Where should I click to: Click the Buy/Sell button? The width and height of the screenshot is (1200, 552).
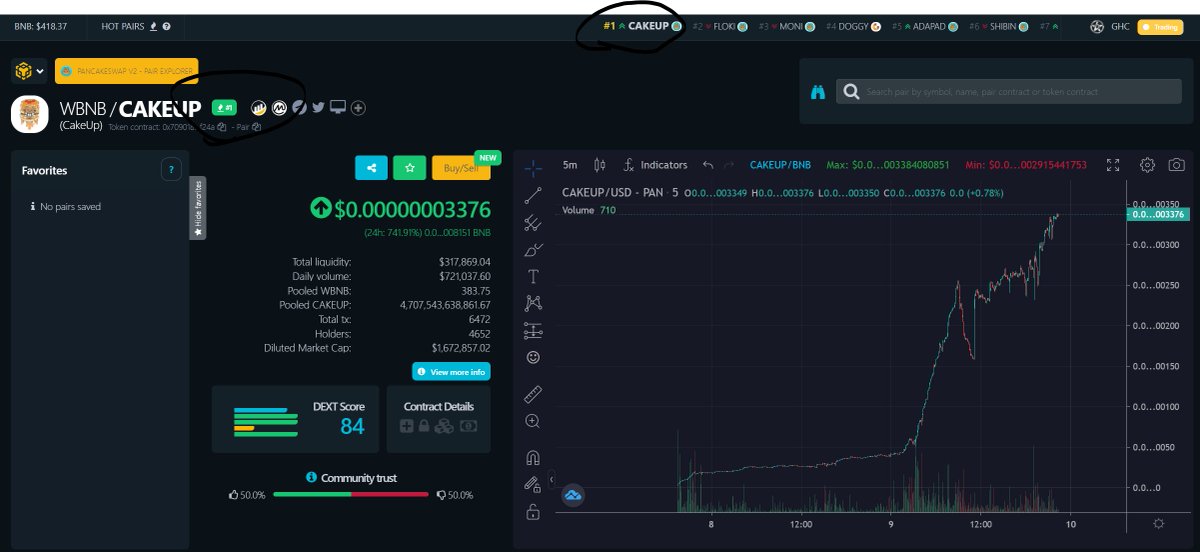tap(461, 168)
